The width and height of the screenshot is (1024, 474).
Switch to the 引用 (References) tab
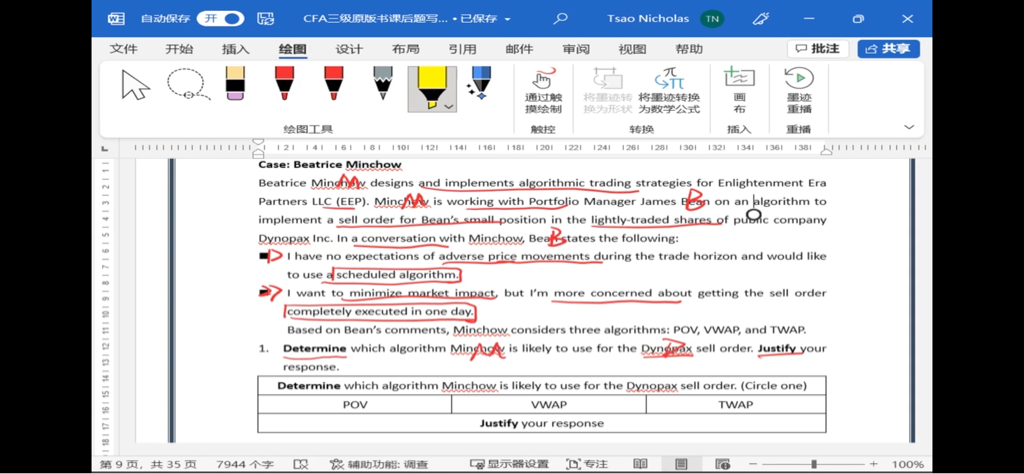(462, 49)
